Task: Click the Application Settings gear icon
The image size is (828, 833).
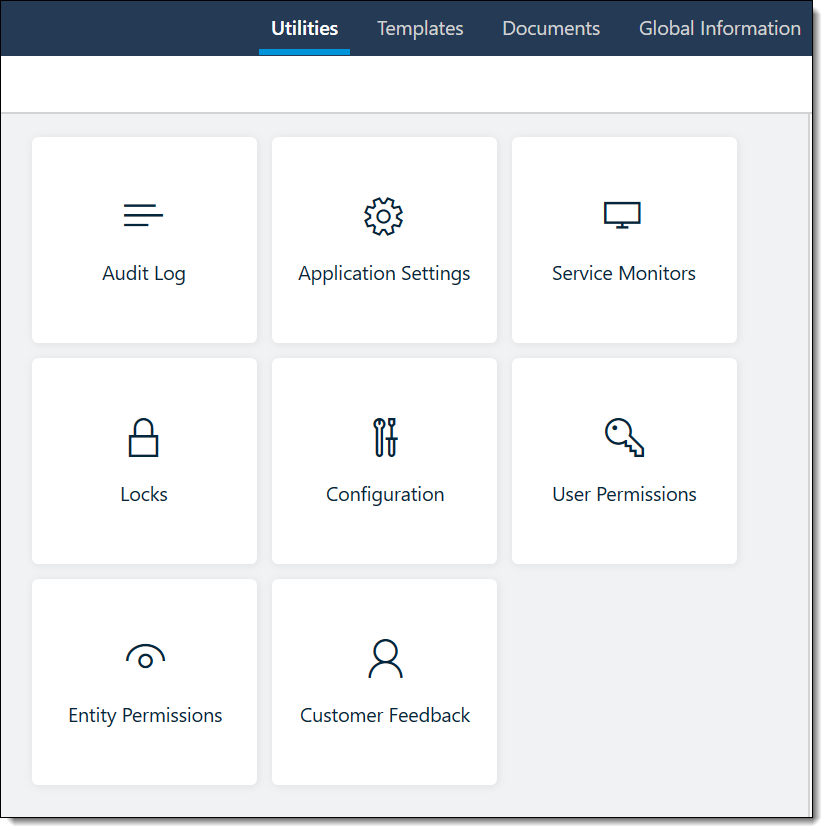Action: click(x=384, y=215)
